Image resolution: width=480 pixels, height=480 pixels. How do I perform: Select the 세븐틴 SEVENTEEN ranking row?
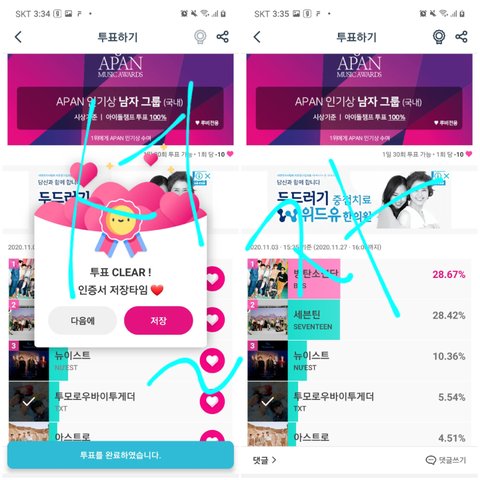pos(359,320)
